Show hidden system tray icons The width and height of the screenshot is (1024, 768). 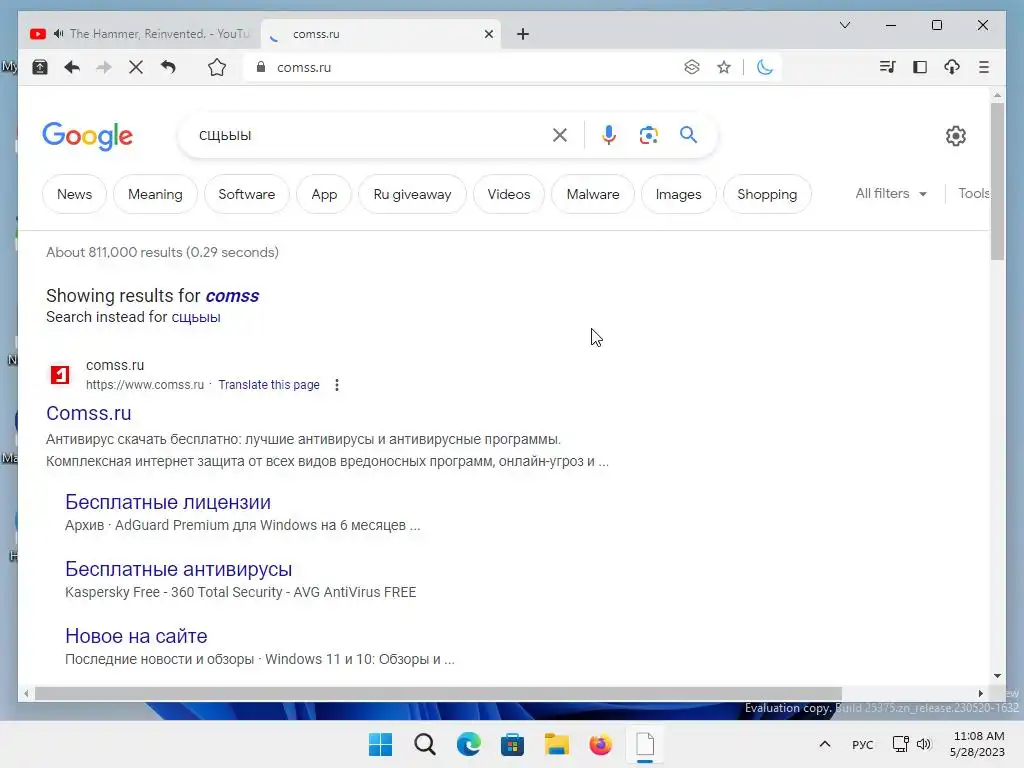point(825,744)
